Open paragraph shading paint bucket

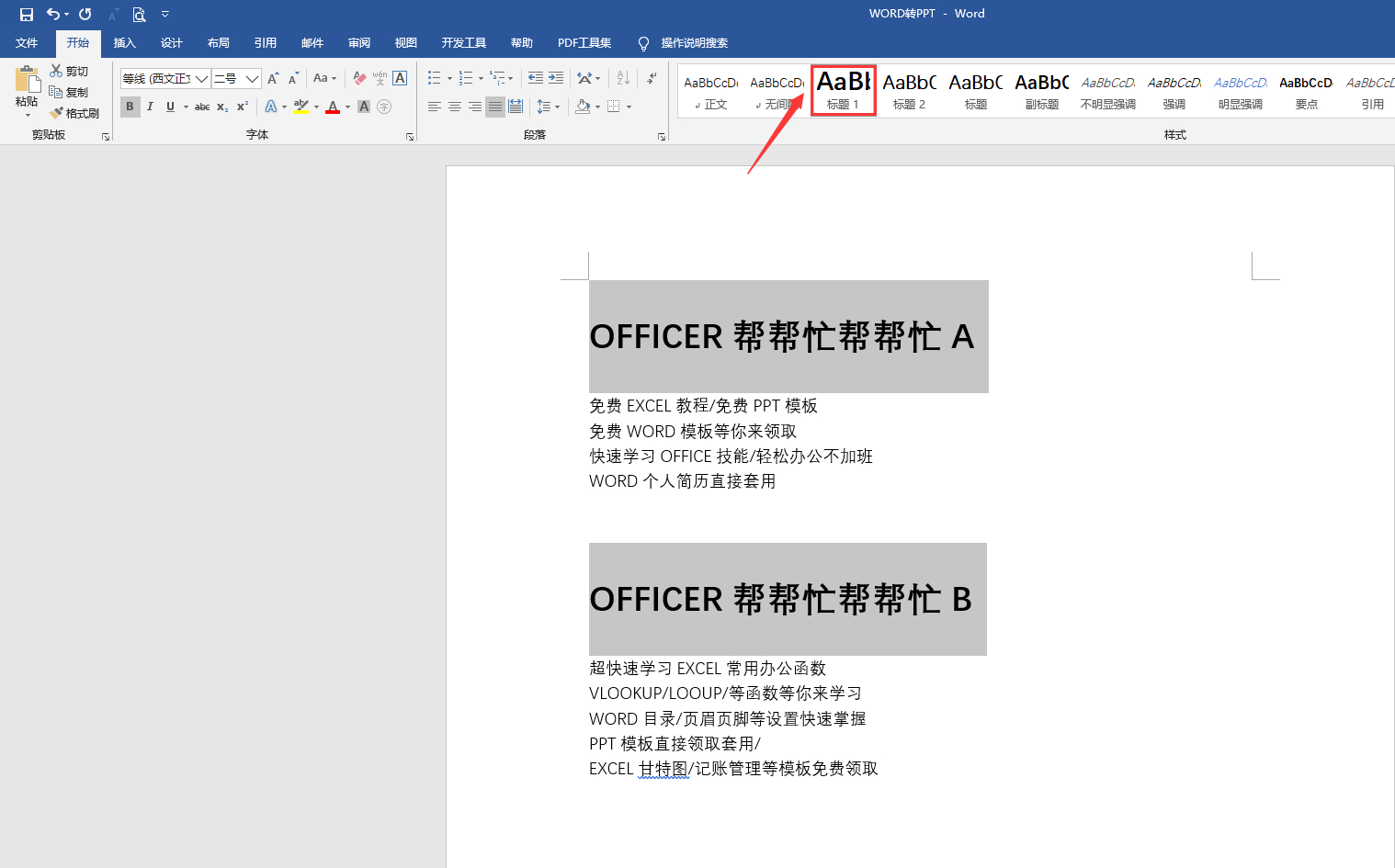coord(583,107)
